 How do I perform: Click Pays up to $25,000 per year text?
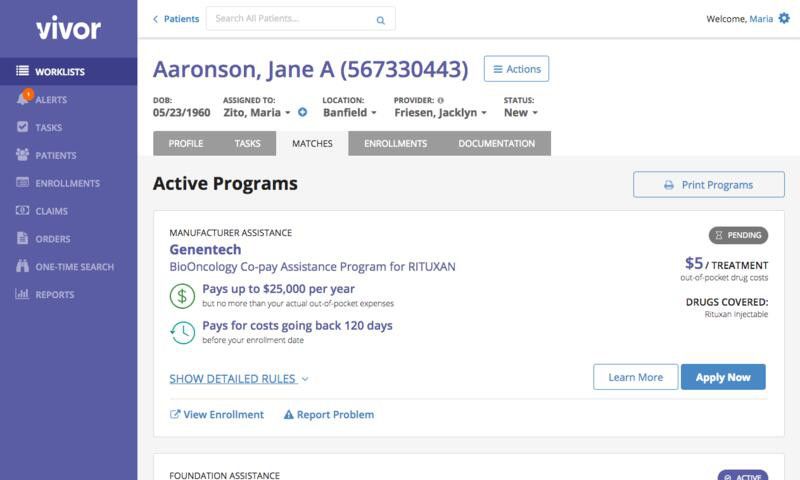278,289
